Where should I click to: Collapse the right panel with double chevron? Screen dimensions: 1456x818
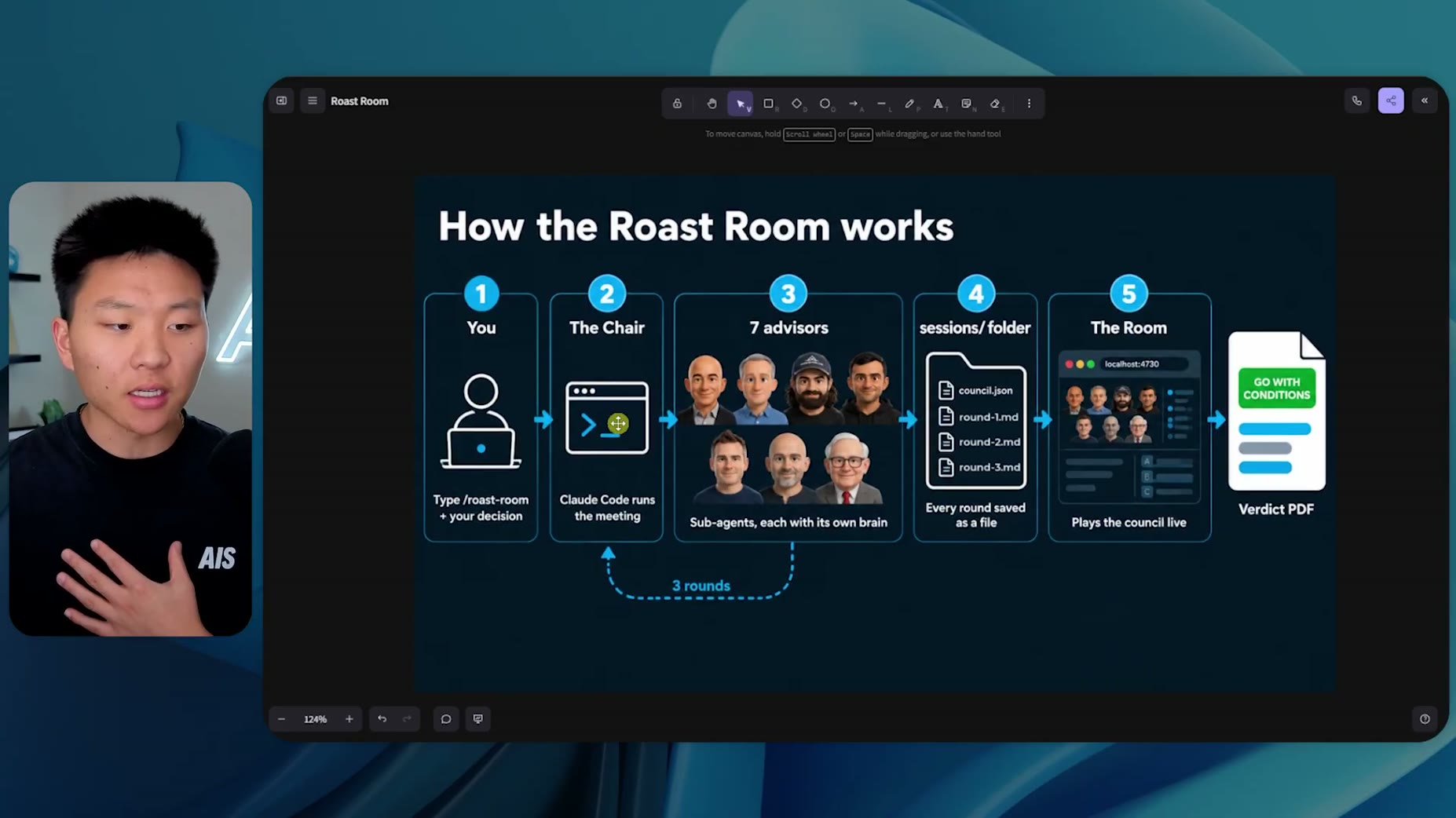point(1425,100)
